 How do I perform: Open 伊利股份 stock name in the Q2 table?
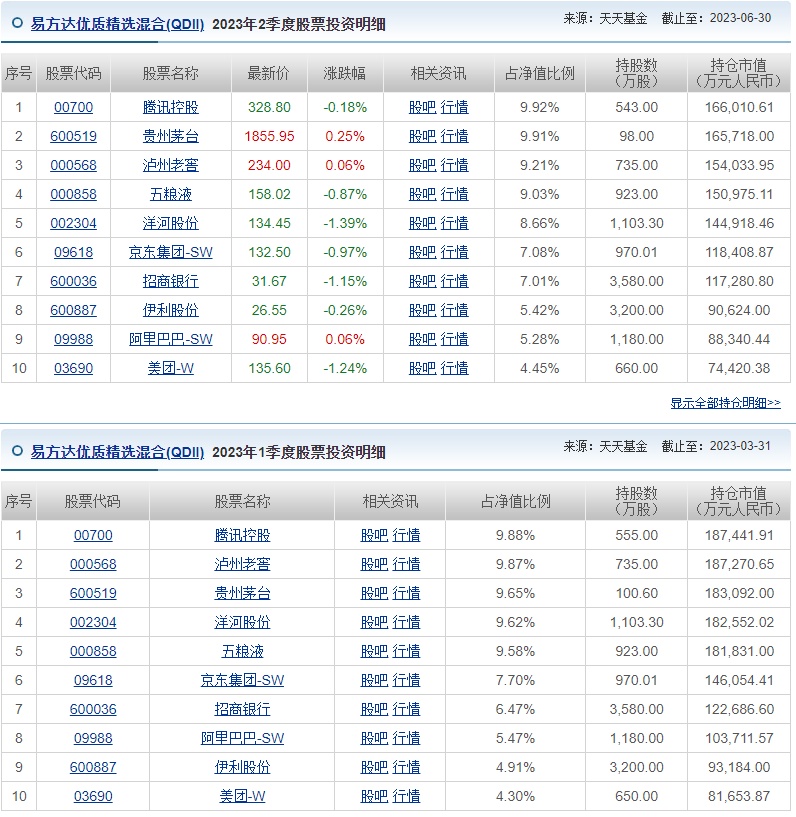(x=171, y=311)
